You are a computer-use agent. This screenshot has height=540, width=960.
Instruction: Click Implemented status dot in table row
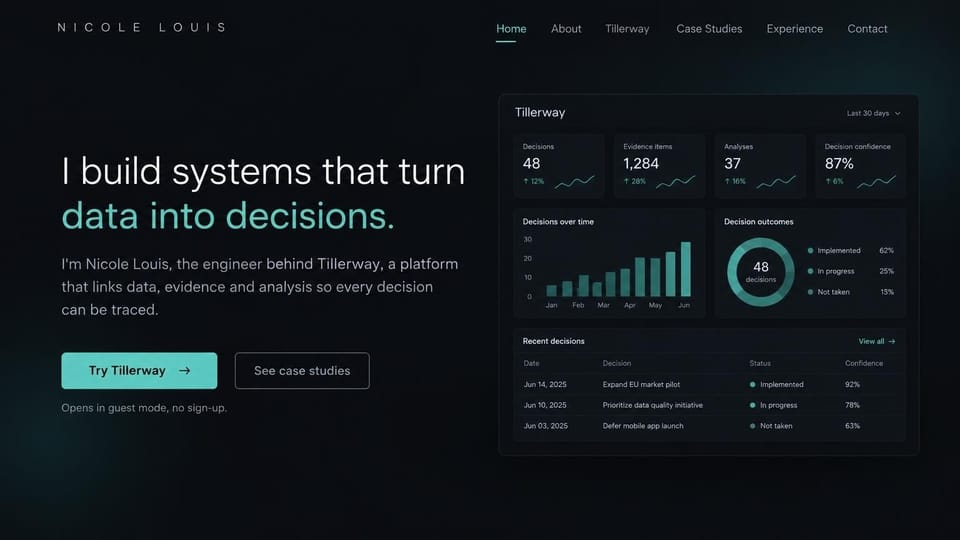pos(752,384)
